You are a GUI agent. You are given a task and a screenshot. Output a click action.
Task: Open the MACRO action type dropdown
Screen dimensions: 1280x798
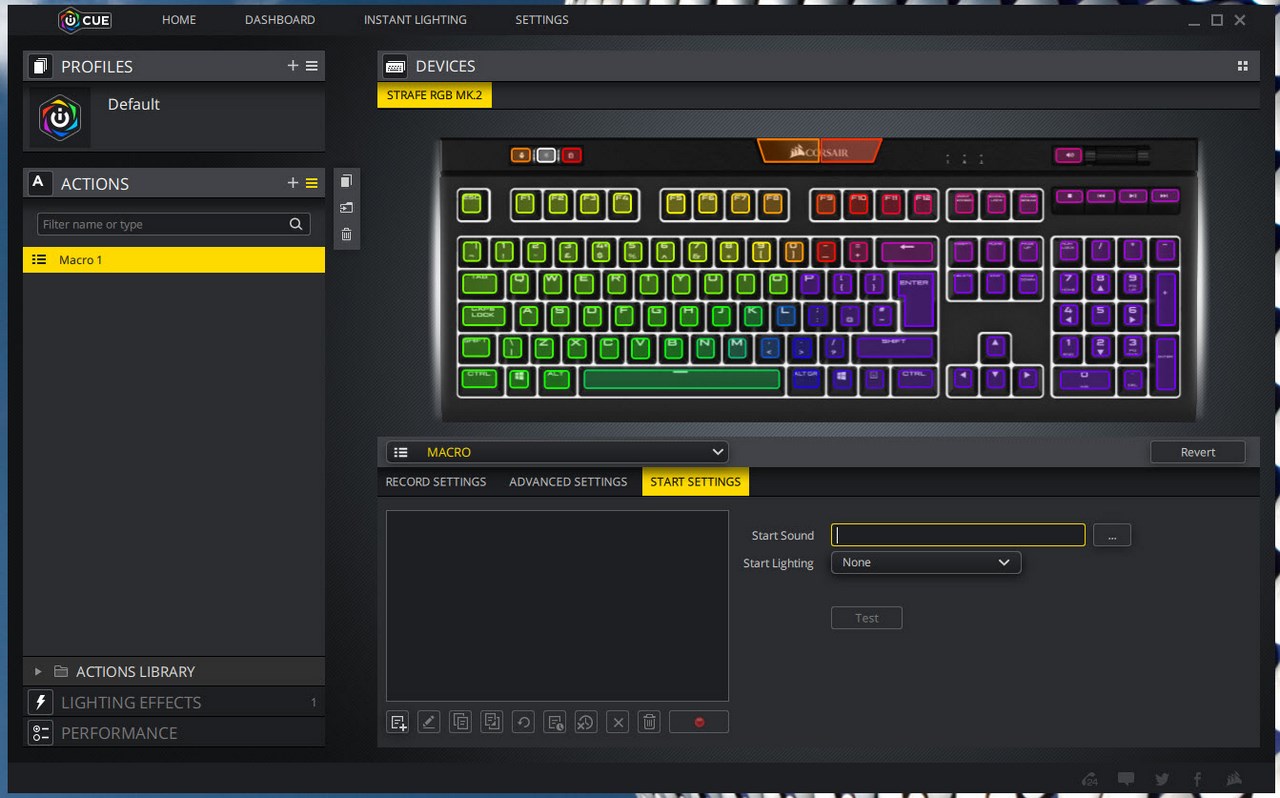click(x=557, y=452)
